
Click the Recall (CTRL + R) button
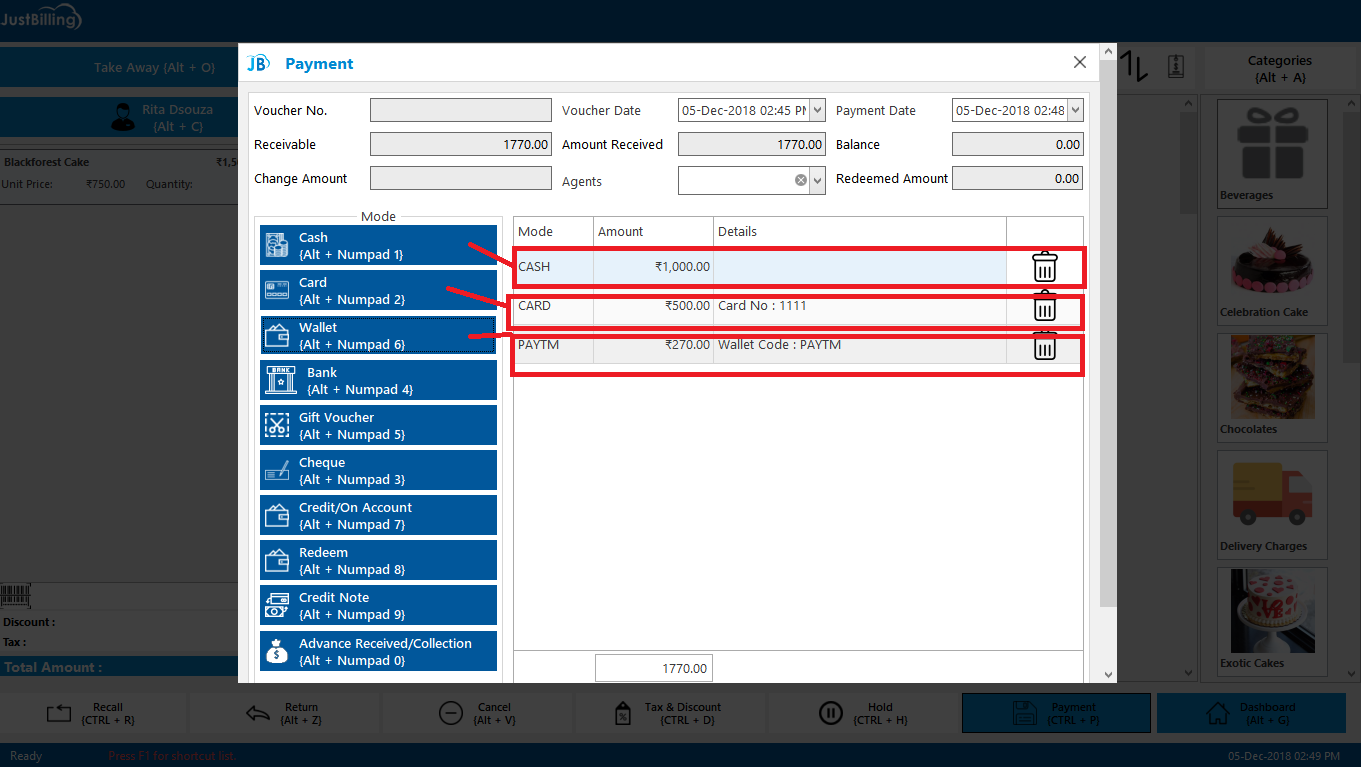tap(94, 713)
